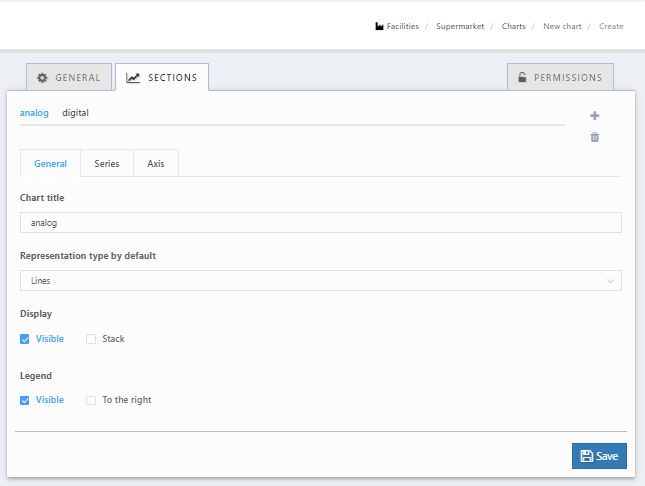Click the floppy disk icon in Save button

click(x=587, y=456)
